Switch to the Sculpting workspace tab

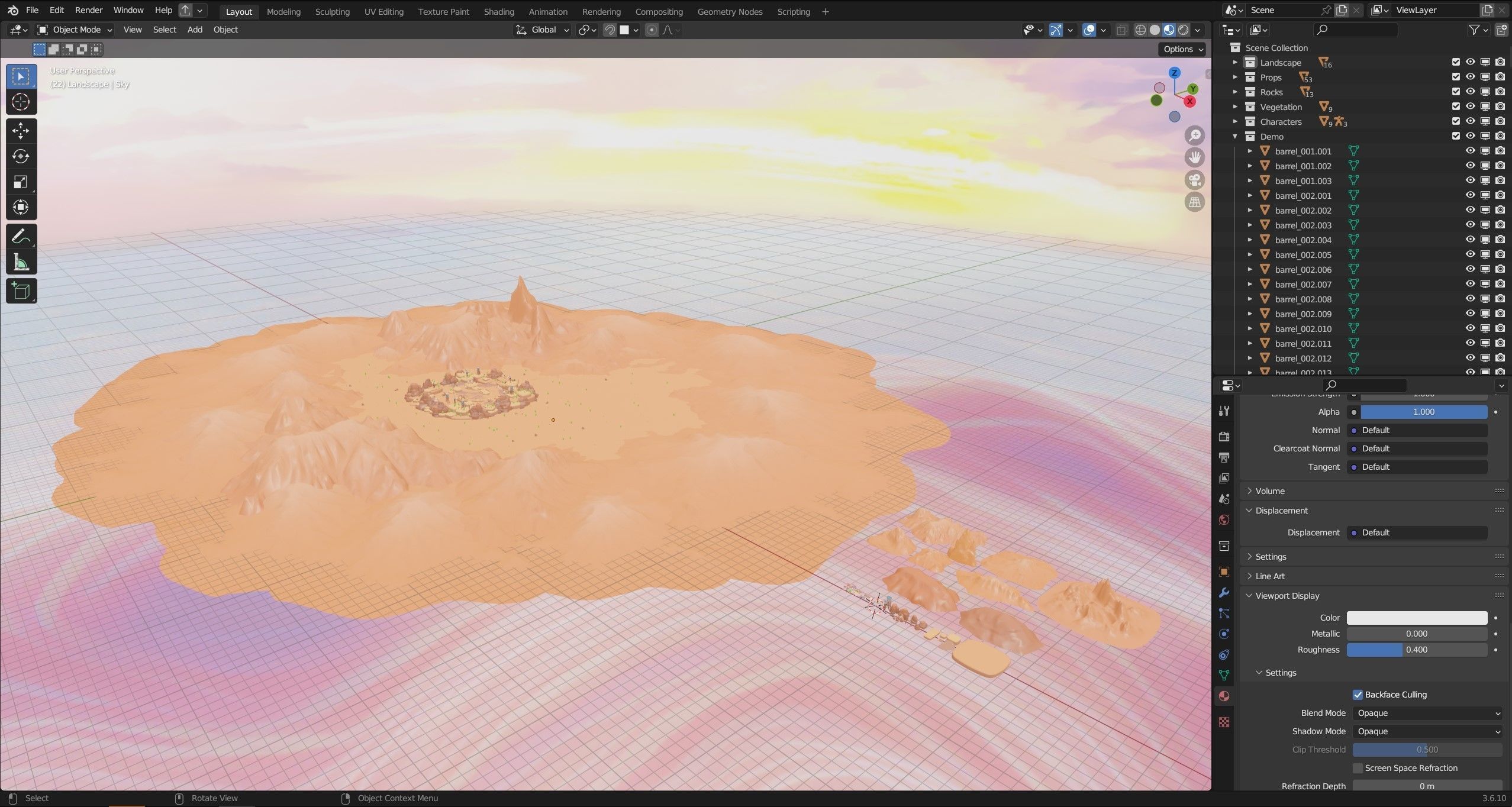click(332, 11)
